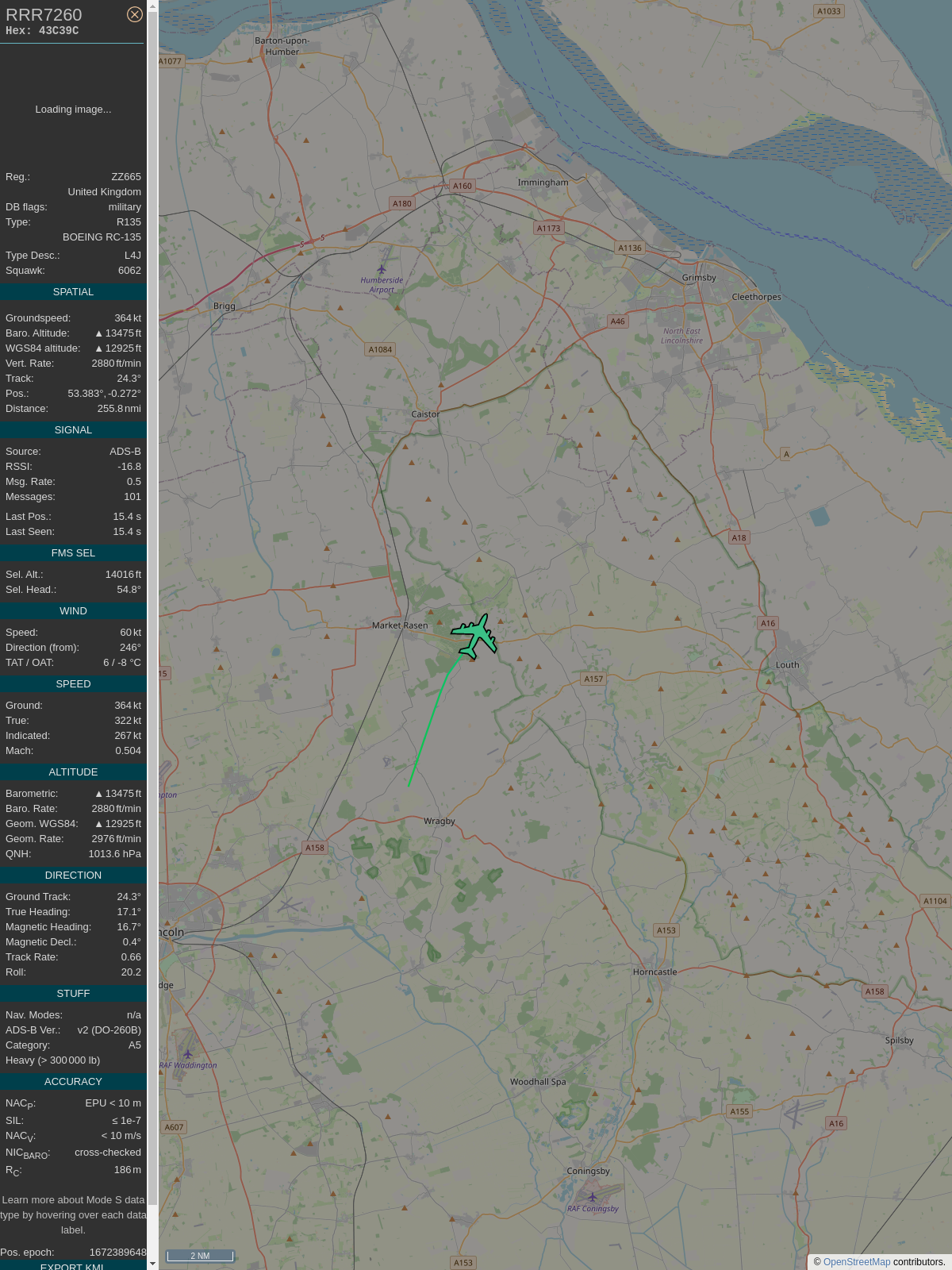952x1270 pixels.
Task: Open the OpenStreetMap attribution link
Action: [856, 1262]
